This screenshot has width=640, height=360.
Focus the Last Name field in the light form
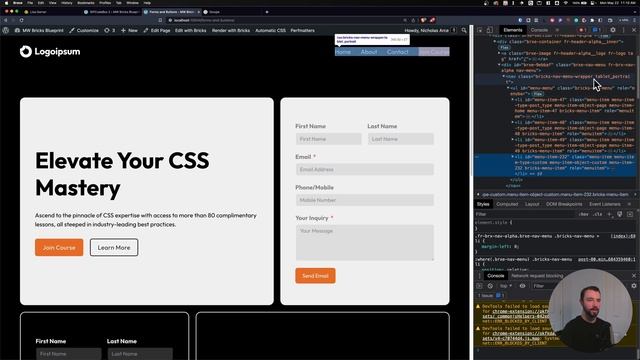click(400, 139)
